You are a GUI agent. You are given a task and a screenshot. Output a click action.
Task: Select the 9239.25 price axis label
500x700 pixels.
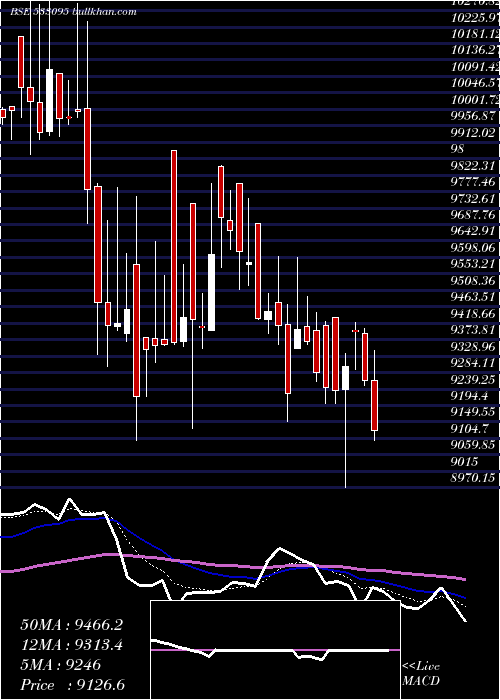pyautogui.click(x=474, y=380)
